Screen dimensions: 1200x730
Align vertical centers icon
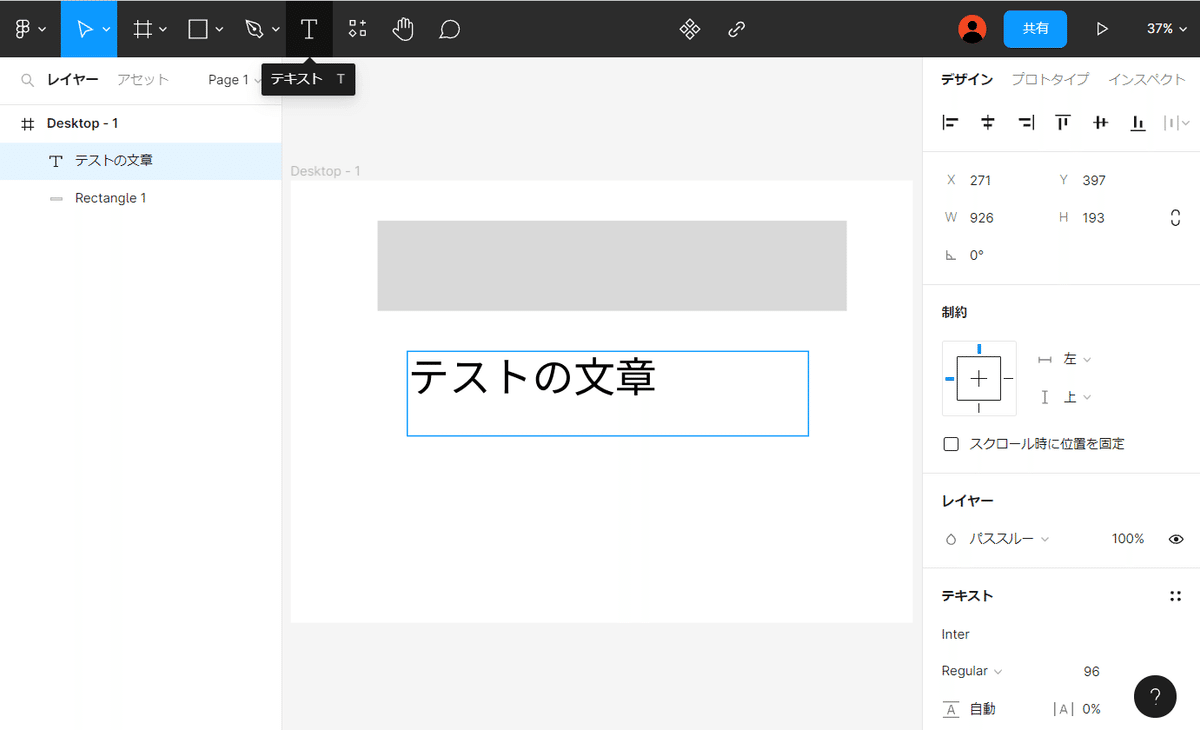click(1101, 123)
